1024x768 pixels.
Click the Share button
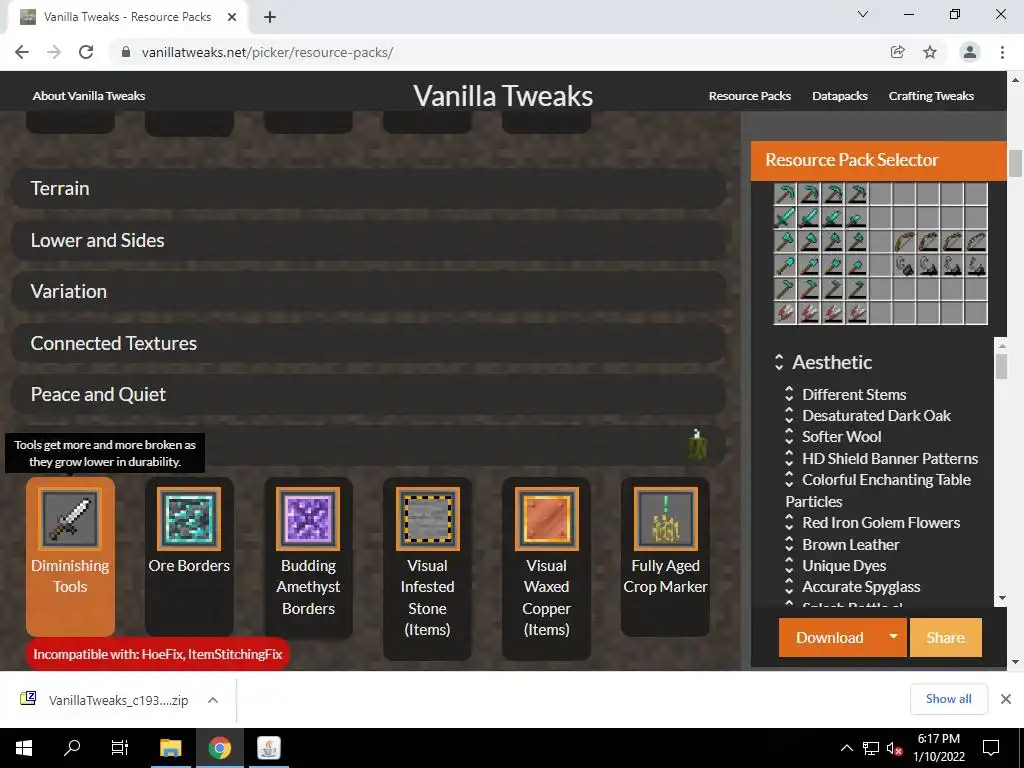[945, 637]
